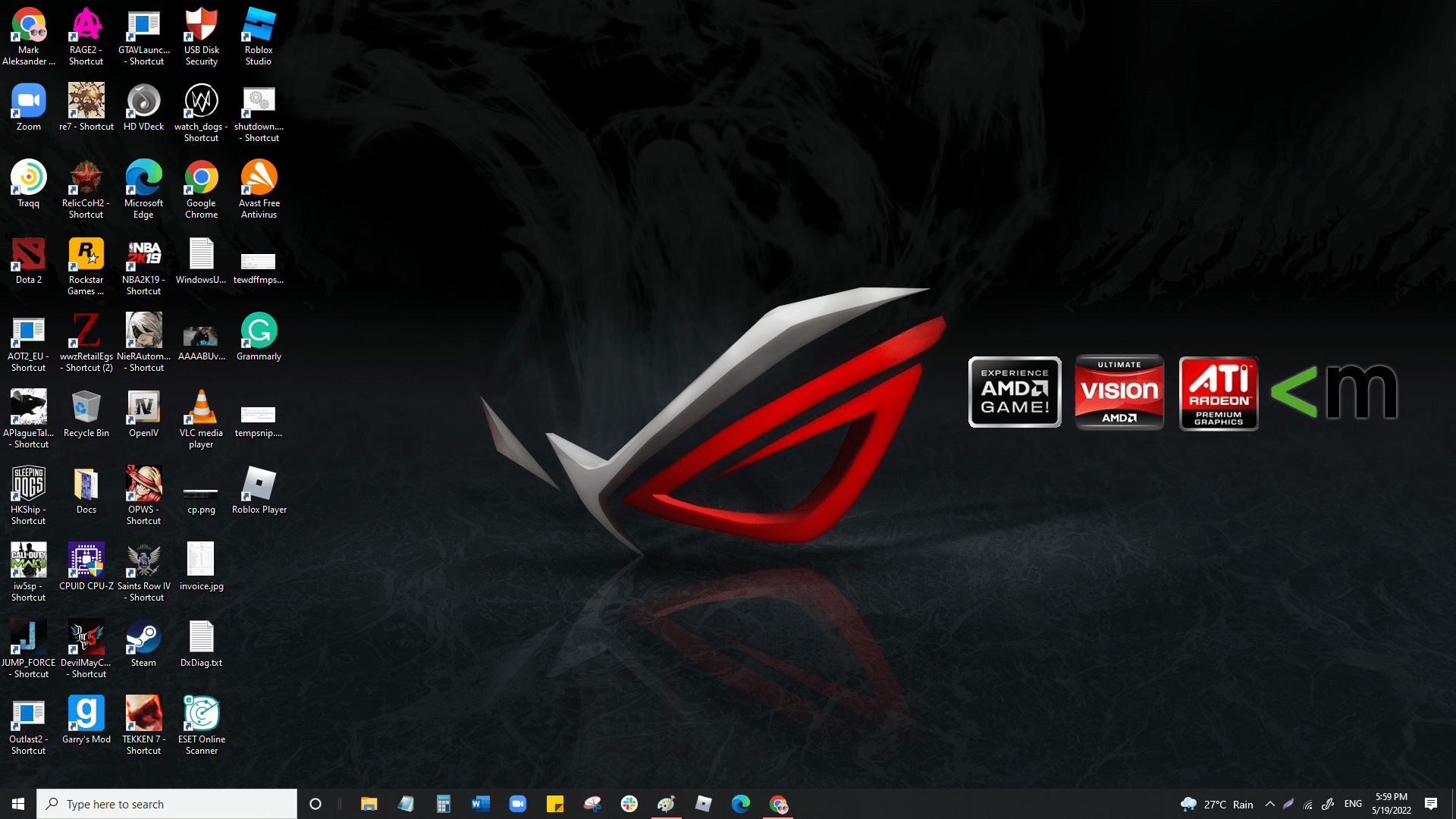Open the Windows Start menu

pos(18,804)
